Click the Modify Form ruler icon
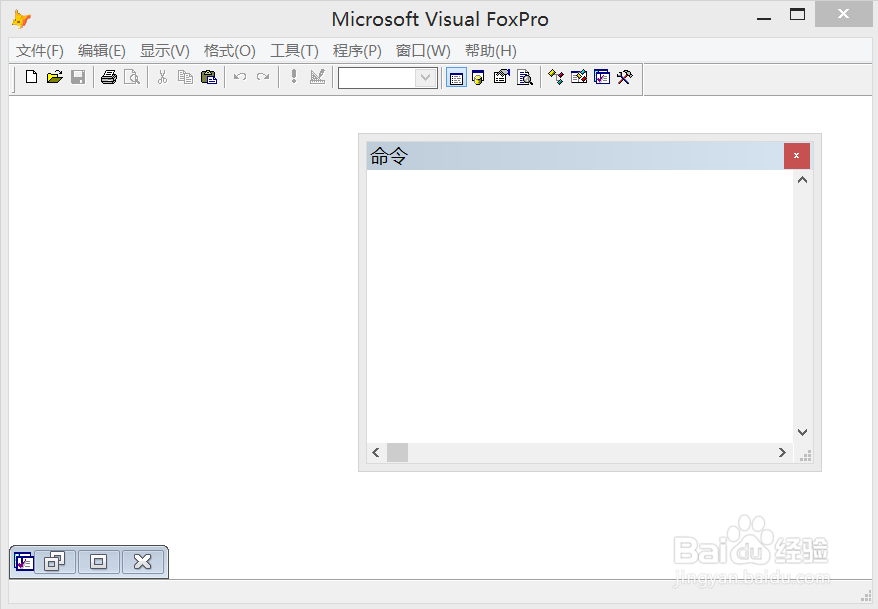This screenshot has width=878, height=609. (x=317, y=77)
